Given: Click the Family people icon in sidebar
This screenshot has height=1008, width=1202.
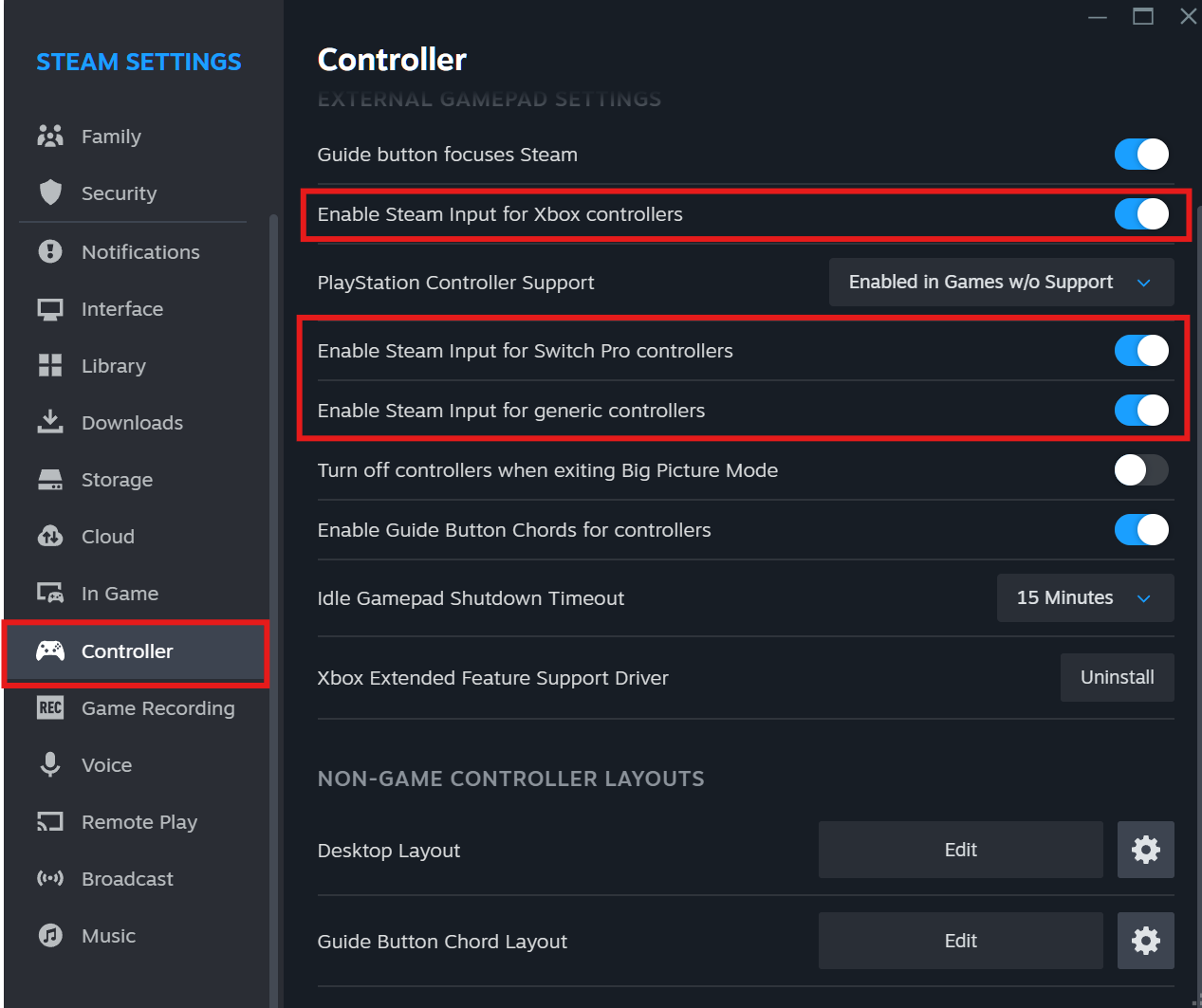Looking at the screenshot, I should (x=50, y=137).
